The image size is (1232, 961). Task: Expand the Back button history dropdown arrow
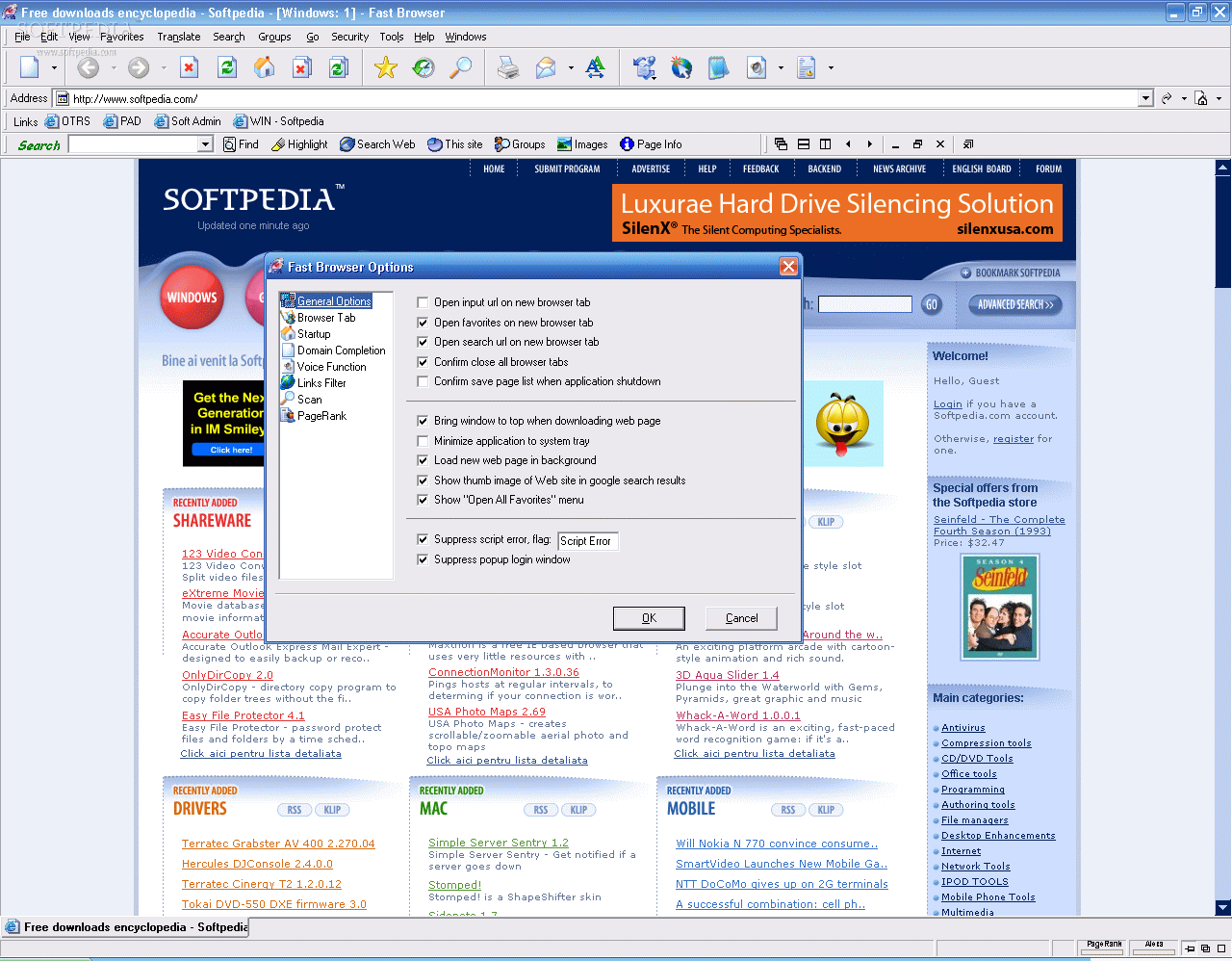pos(114,67)
